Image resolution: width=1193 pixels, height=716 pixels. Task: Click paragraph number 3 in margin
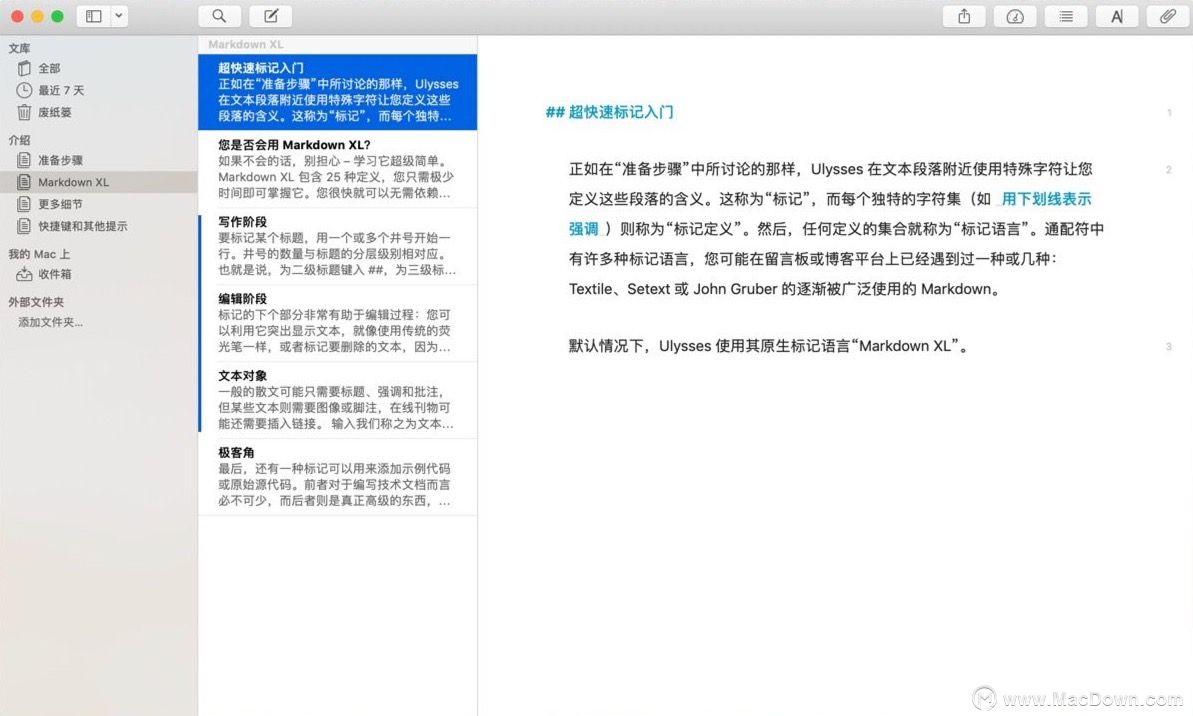click(1169, 347)
